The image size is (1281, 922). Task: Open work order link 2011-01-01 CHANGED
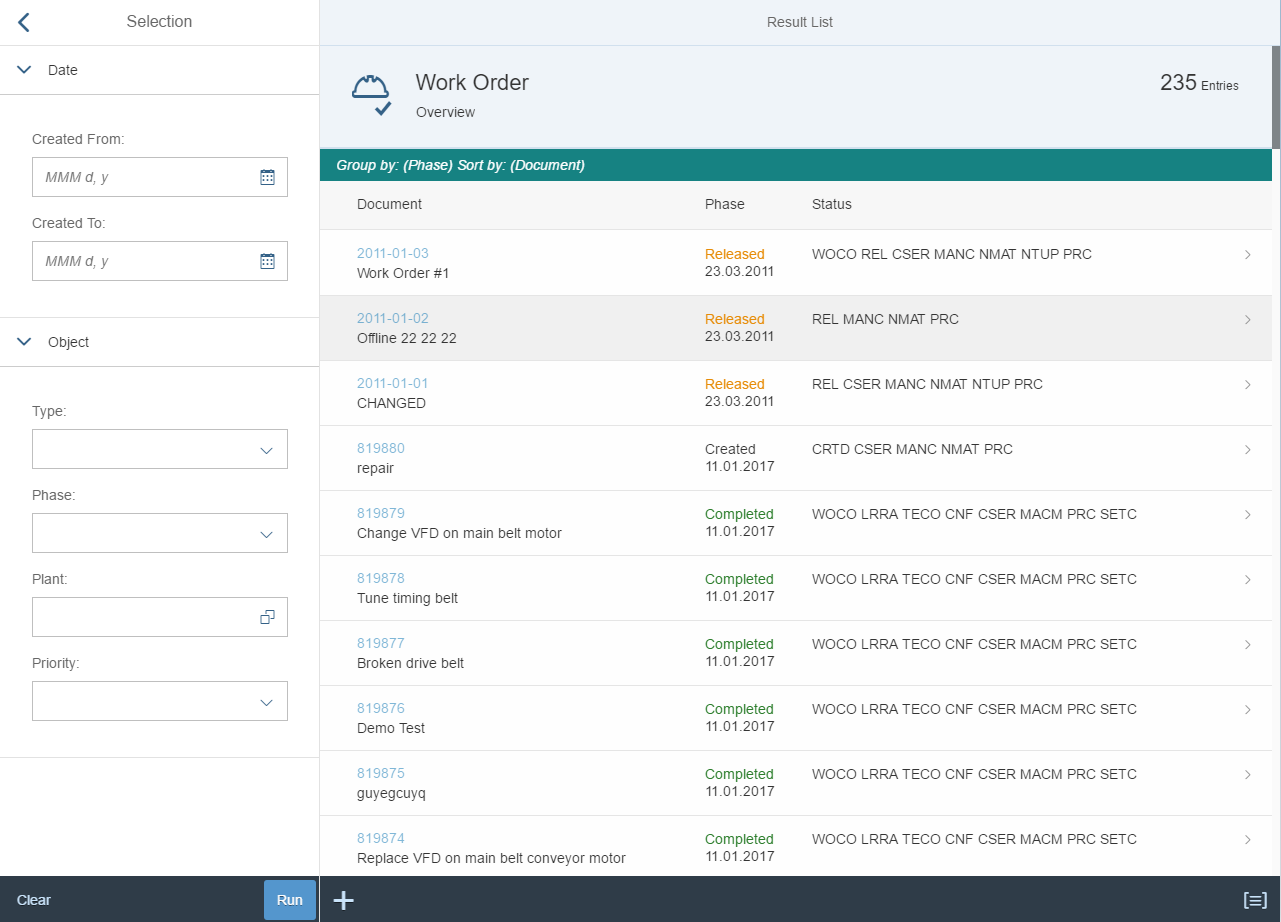390,383
